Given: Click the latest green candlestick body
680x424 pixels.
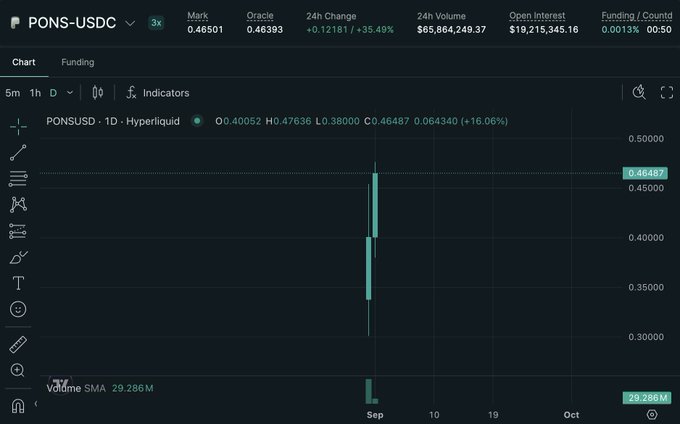Looking at the screenshot, I should click(375, 205).
